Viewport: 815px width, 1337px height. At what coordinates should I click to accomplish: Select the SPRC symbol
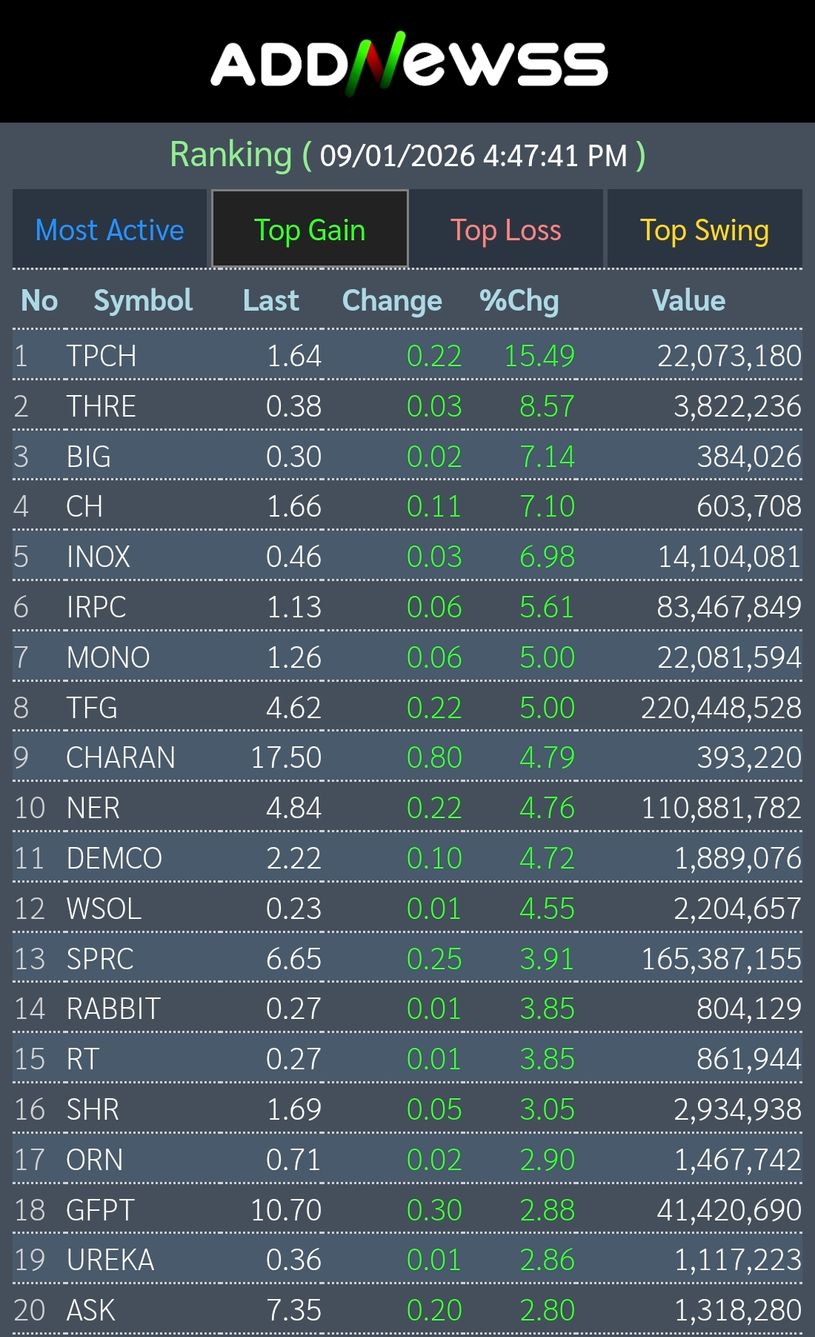(x=100, y=959)
